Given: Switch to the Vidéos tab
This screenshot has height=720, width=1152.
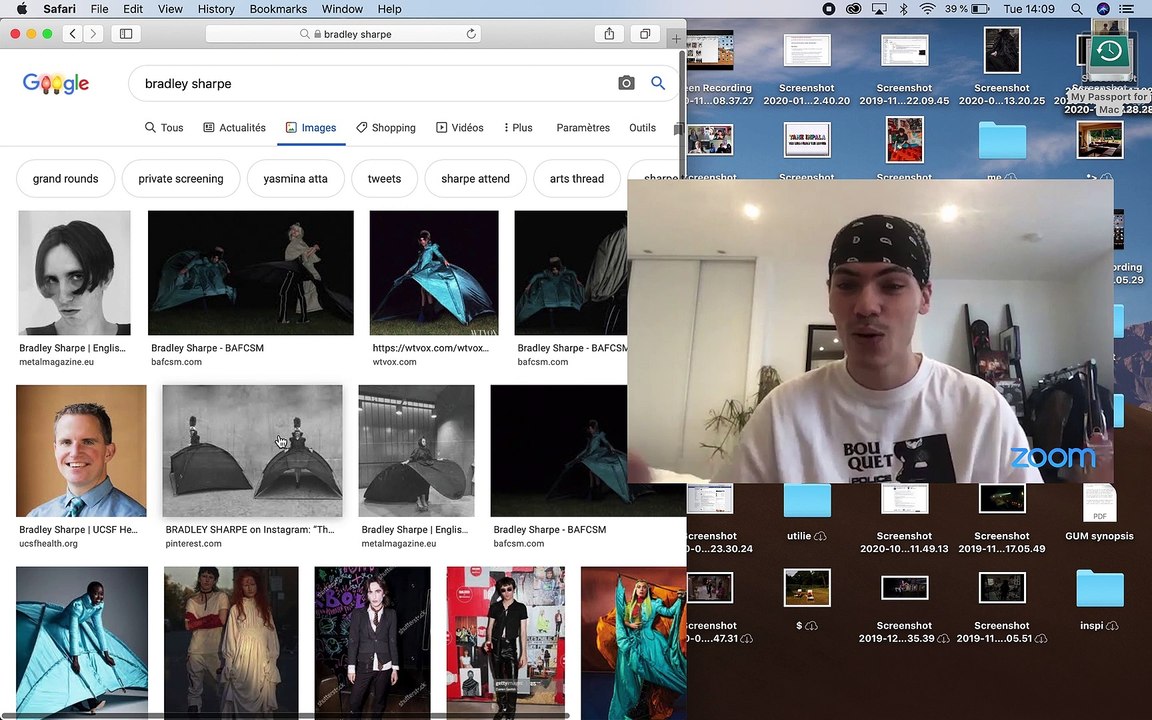Looking at the screenshot, I should click(460, 127).
